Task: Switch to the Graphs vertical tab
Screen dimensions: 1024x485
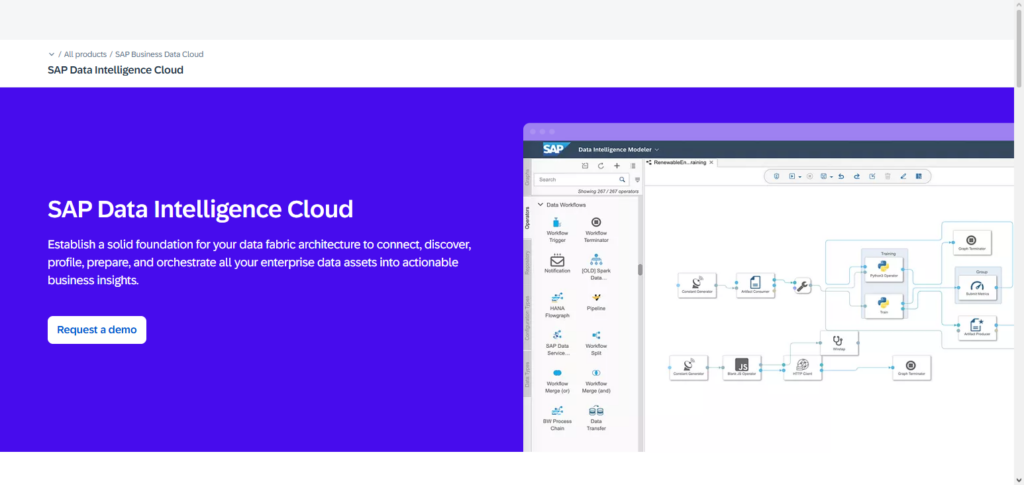Action: 528,177
